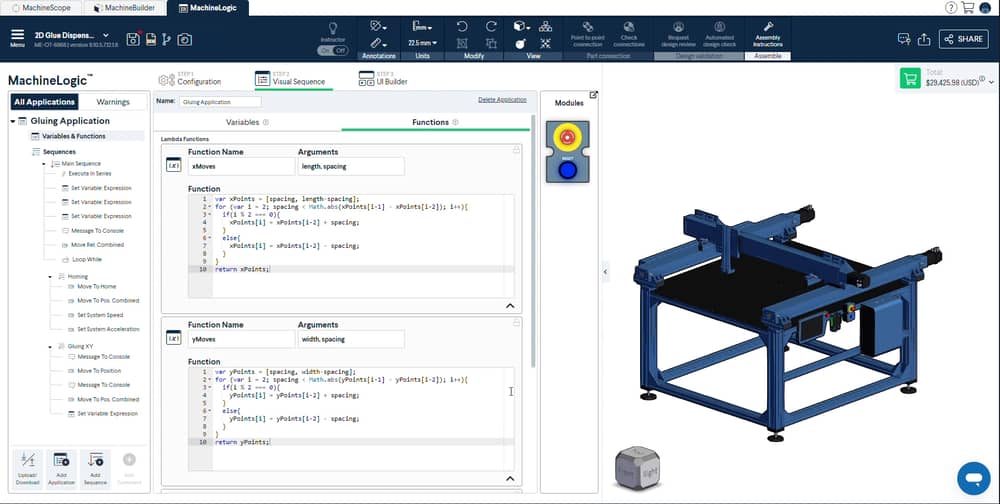The width and height of the screenshot is (1000, 504).
Task: Switch to the Warnings tab
Action: click(113, 102)
